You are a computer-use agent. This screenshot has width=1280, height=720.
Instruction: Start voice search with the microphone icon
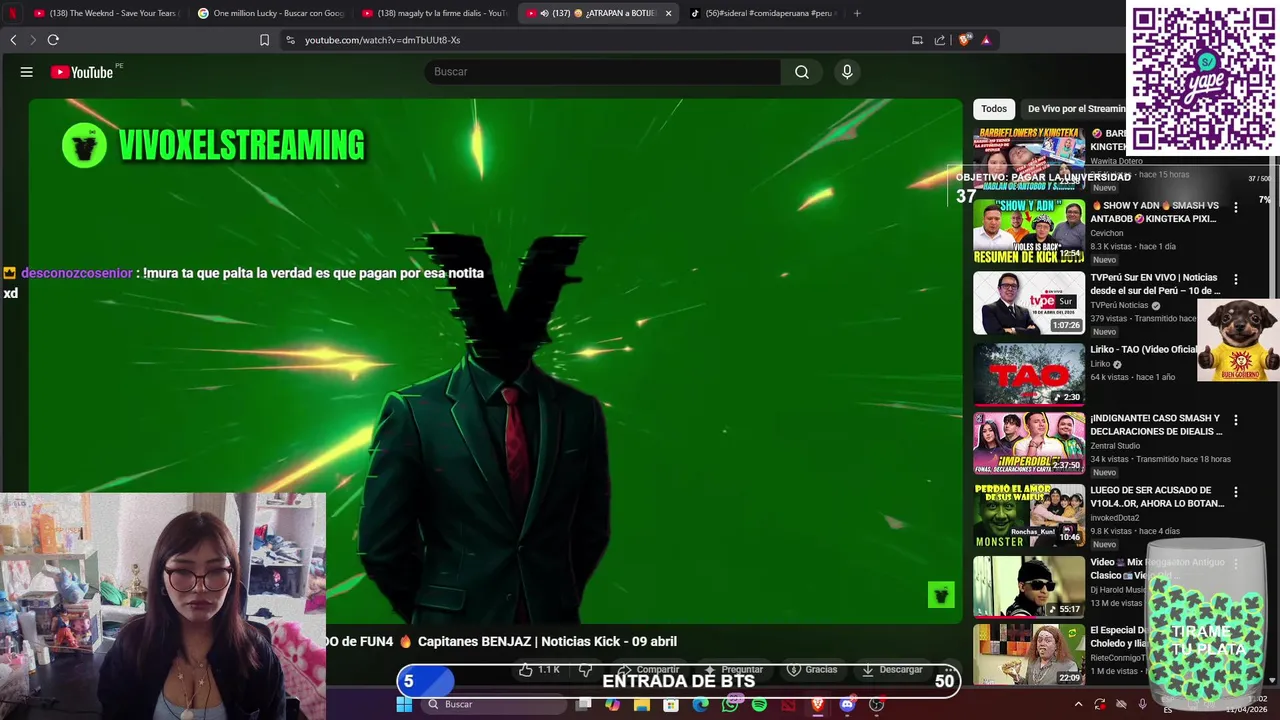[x=847, y=72]
